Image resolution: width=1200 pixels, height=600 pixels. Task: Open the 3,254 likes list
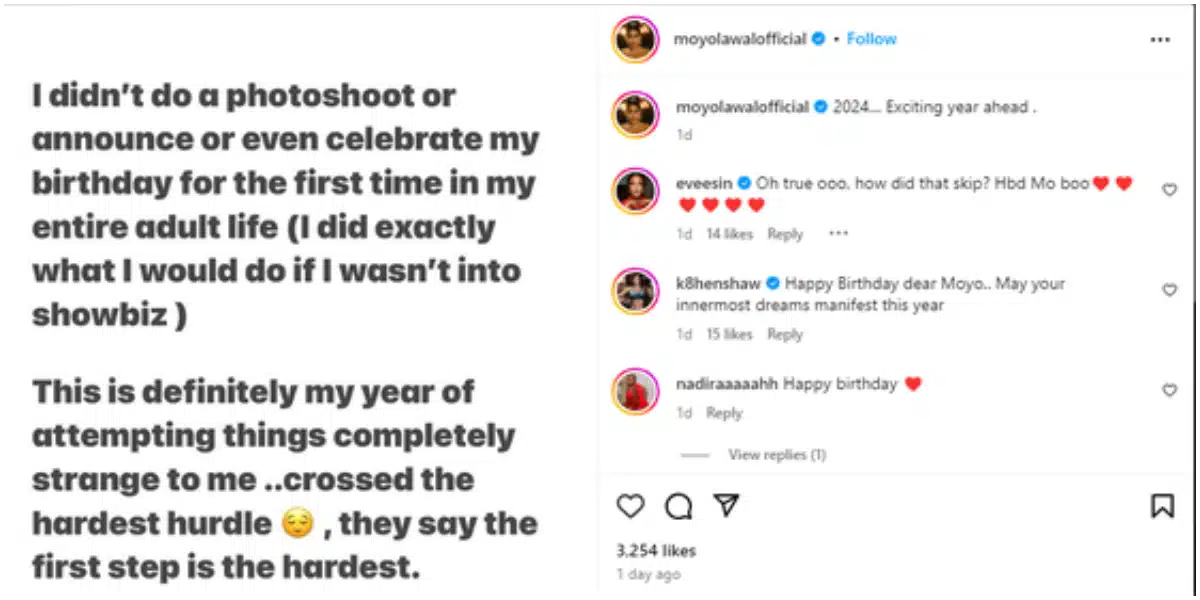point(656,550)
